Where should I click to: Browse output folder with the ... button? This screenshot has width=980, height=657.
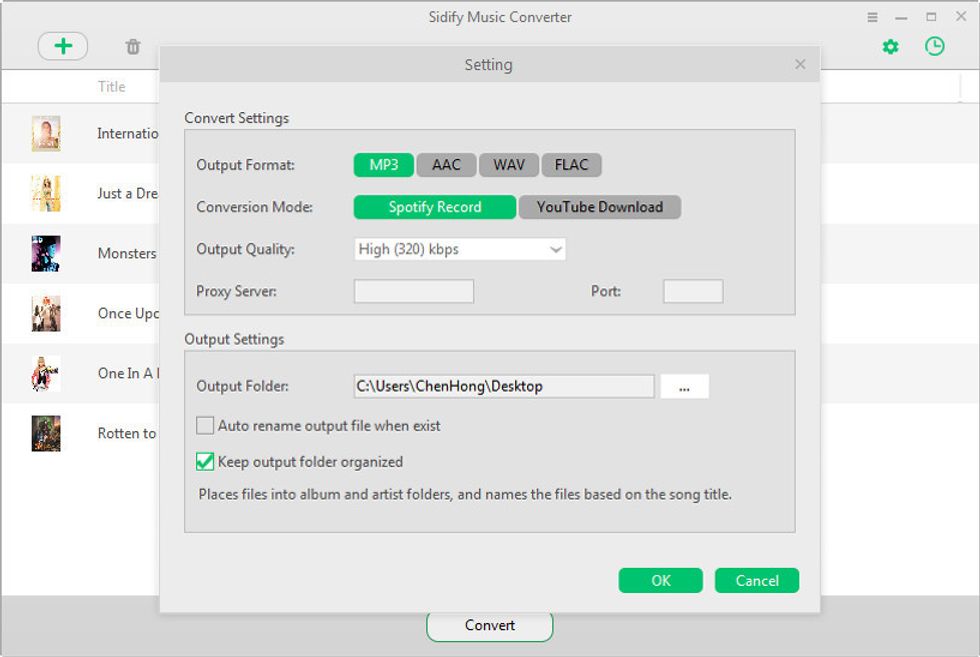[684, 386]
